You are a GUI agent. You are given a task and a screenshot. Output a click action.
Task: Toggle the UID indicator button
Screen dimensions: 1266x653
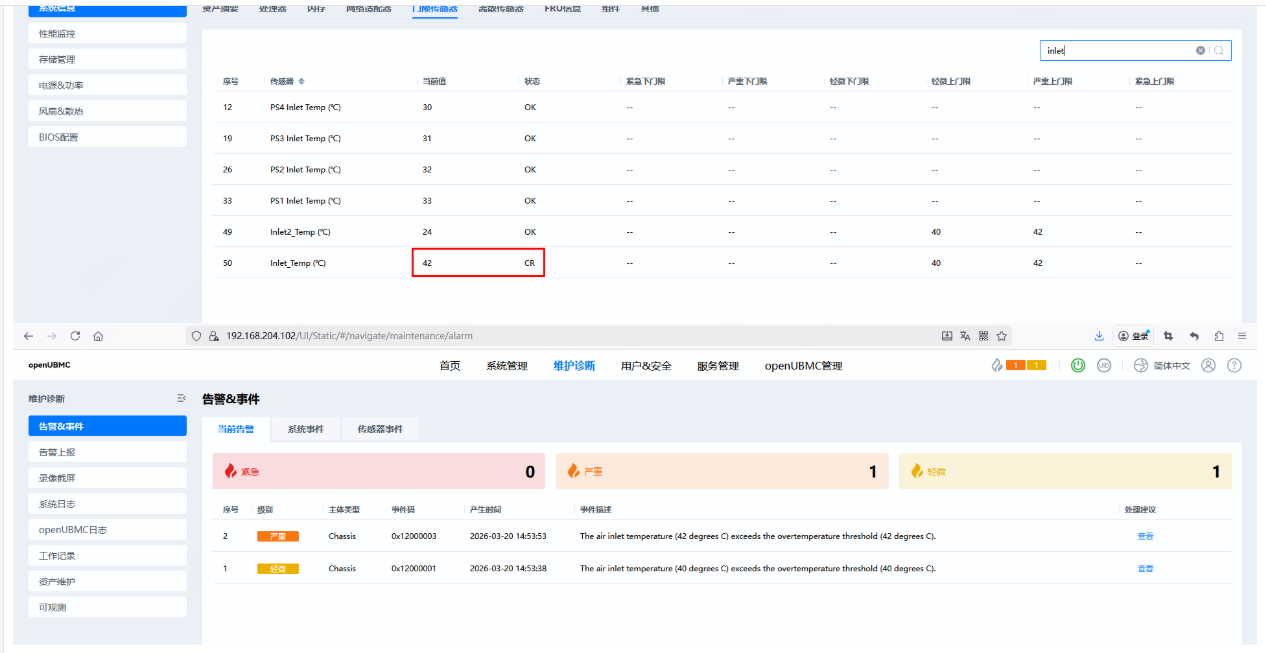tap(1104, 365)
